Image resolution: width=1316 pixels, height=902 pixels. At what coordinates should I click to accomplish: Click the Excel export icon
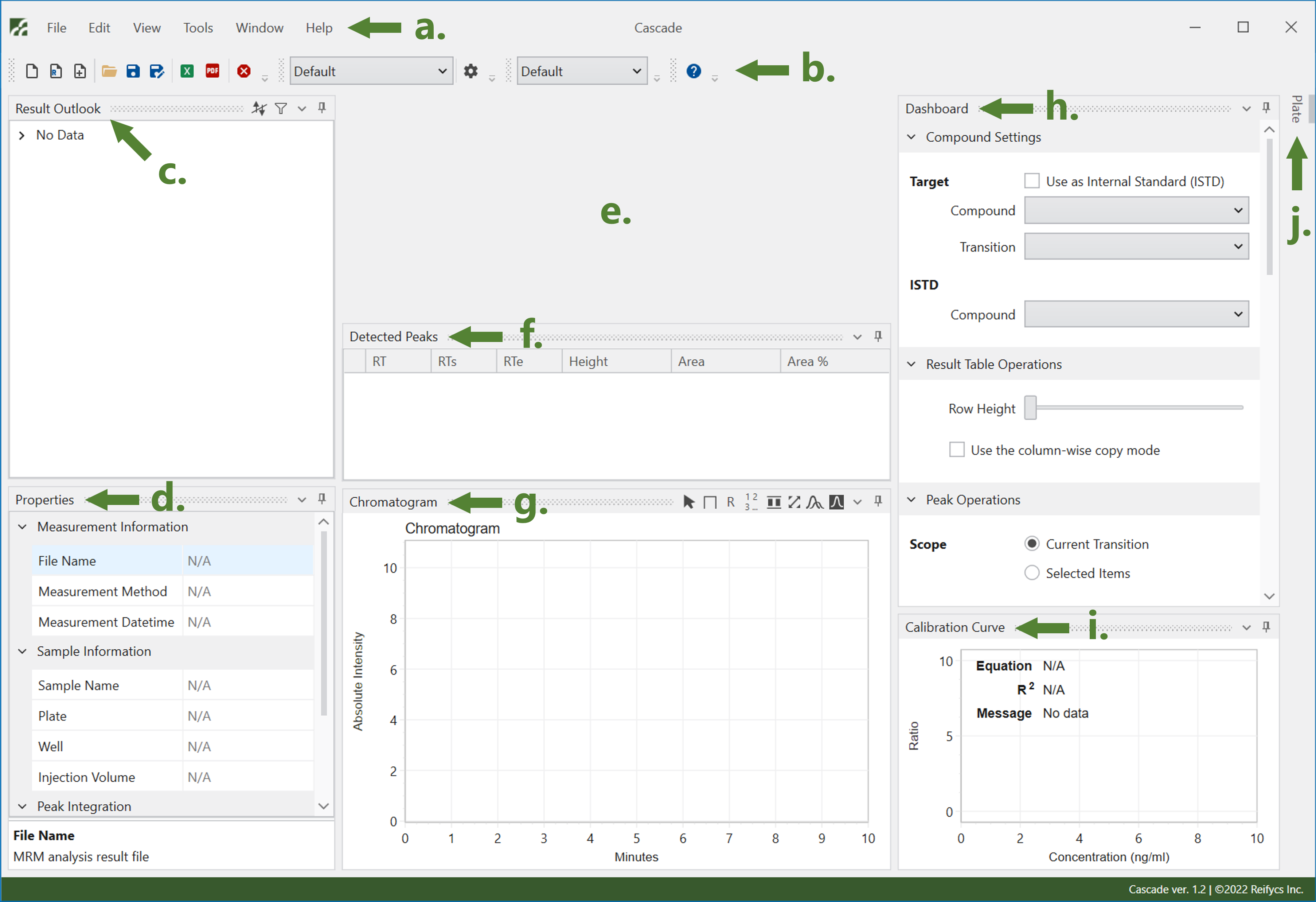point(187,71)
